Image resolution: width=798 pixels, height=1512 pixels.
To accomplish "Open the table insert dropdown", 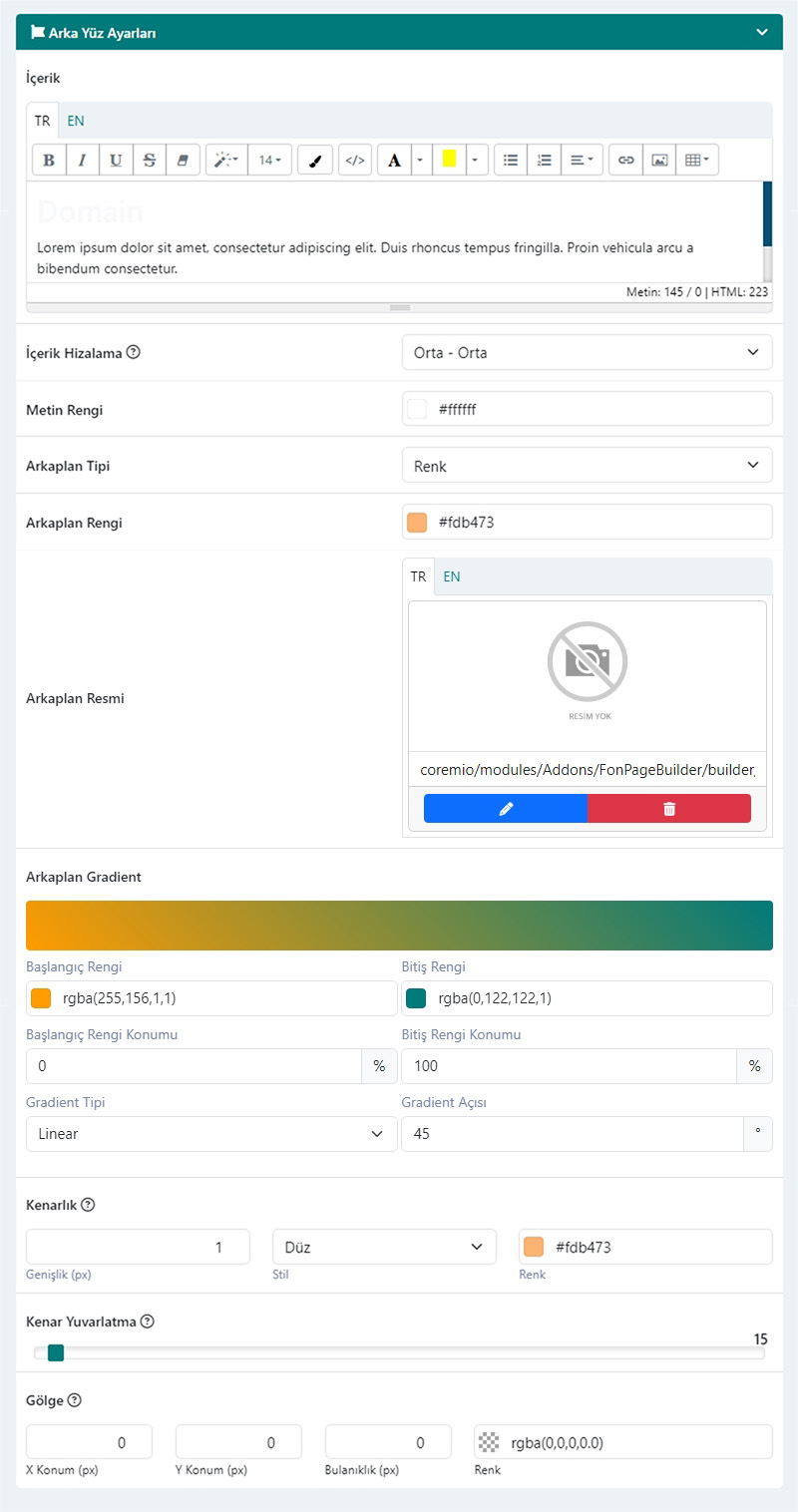I will 697,160.
